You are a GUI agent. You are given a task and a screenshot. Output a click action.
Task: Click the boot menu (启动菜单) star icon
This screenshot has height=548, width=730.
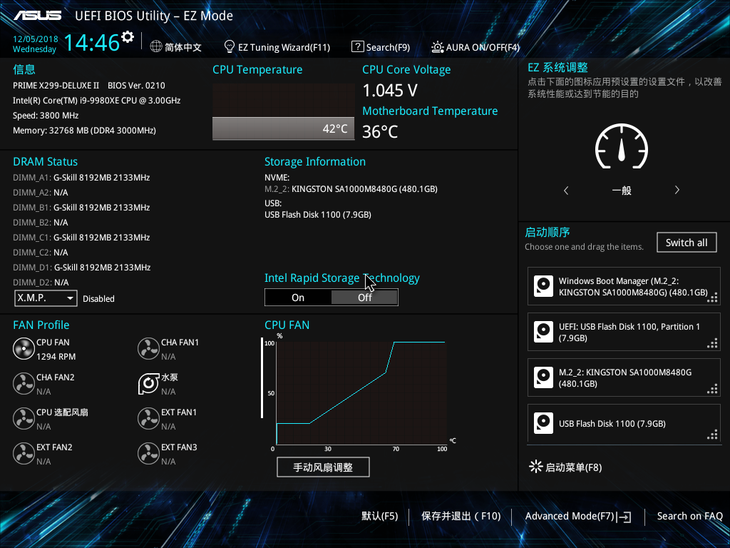click(x=536, y=467)
